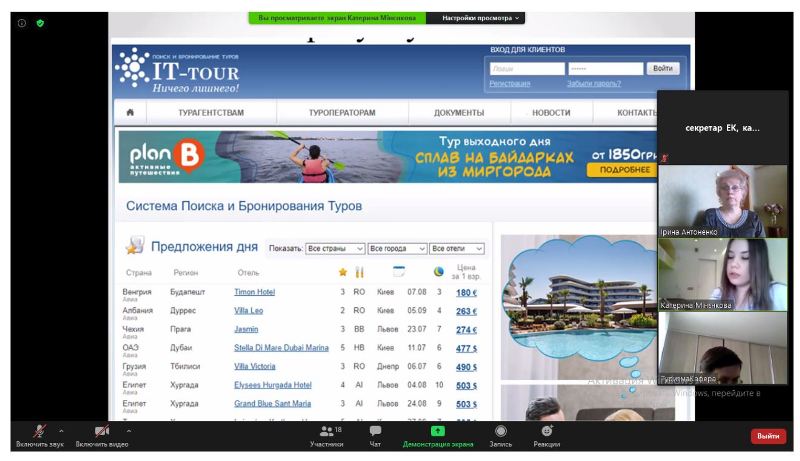
Task: Click the star rating column icon
Action: click(x=343, y=272)
